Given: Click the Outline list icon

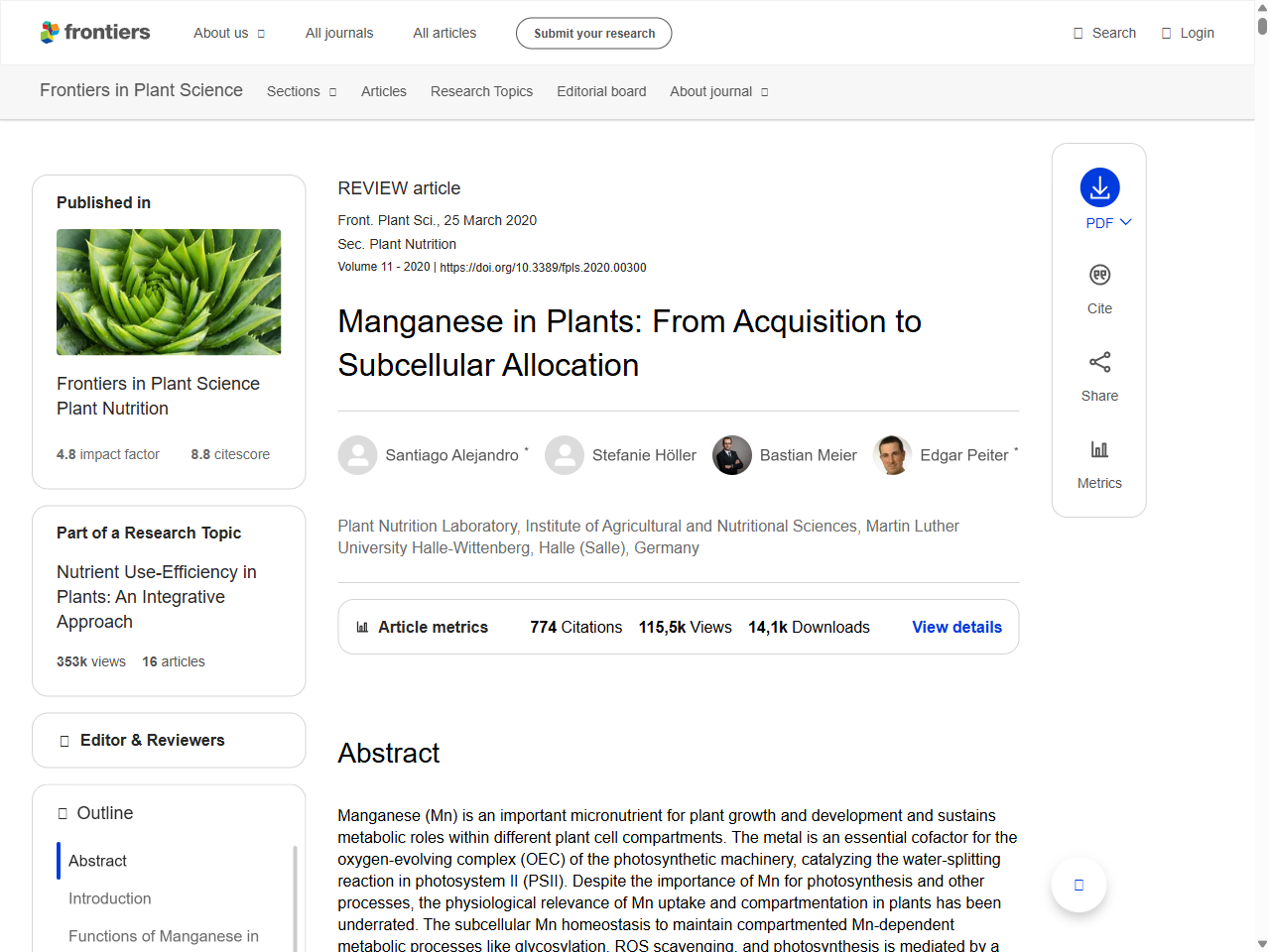Looking at the screenshot, I should point(63,813).
